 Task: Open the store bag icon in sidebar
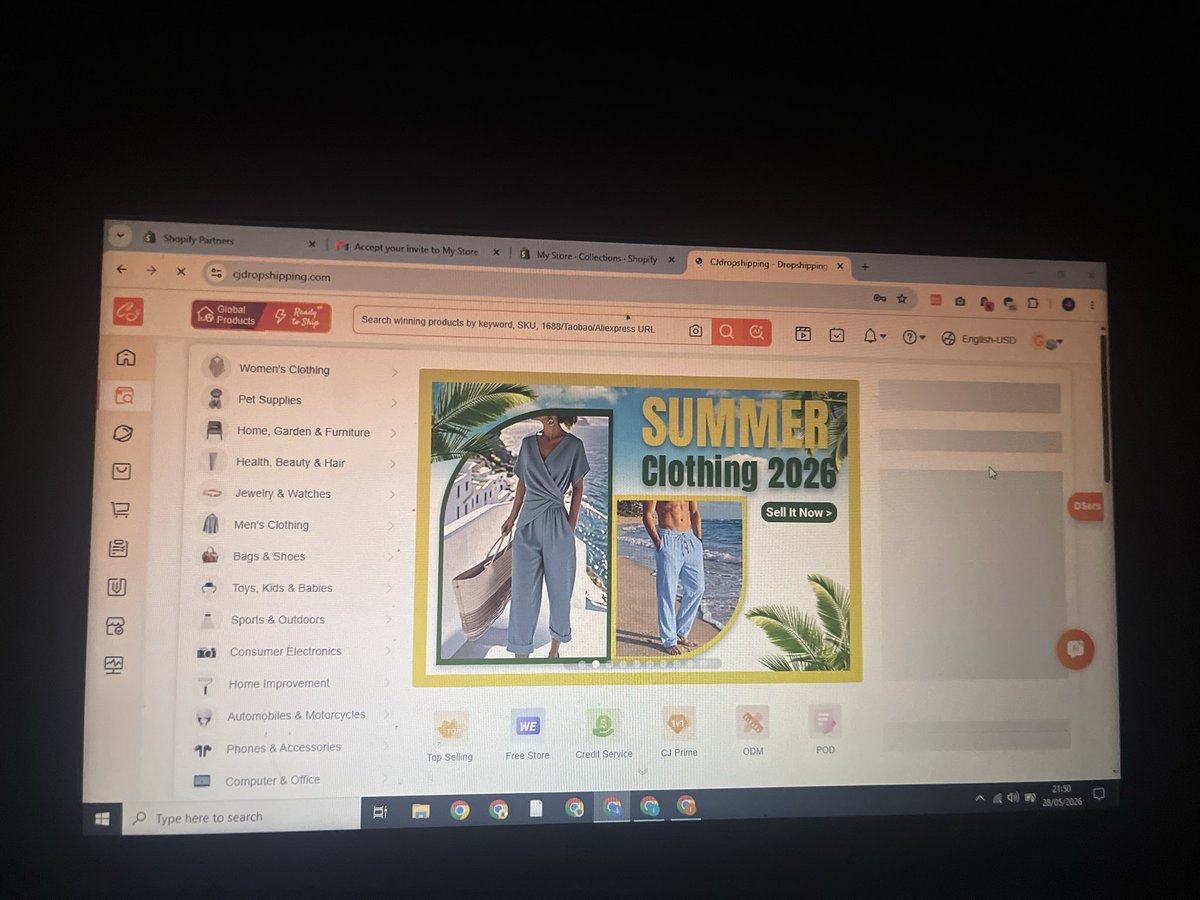pyautogui.click(x=121, y=471)
